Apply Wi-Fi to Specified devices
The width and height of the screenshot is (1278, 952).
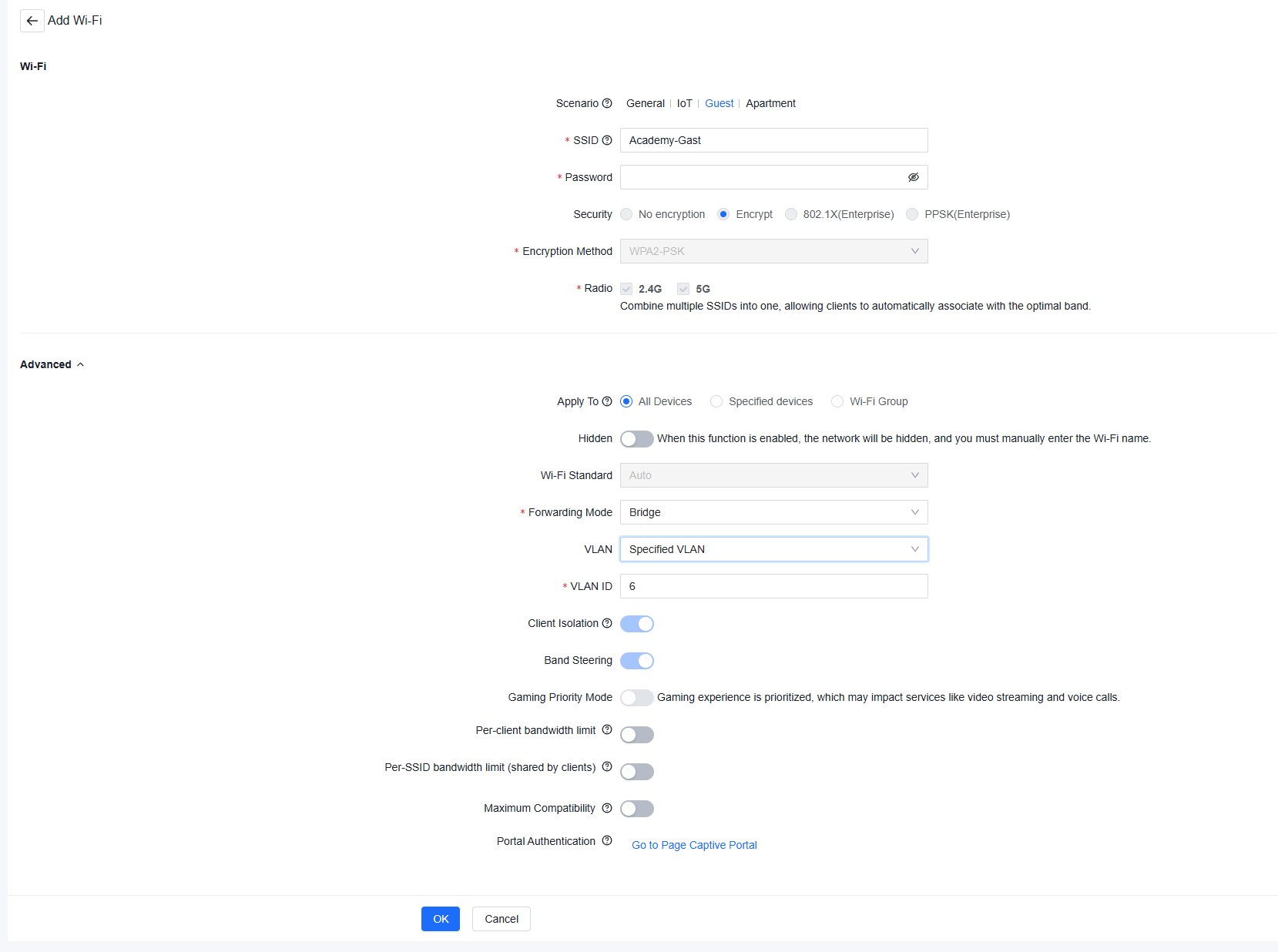point(716,401)
